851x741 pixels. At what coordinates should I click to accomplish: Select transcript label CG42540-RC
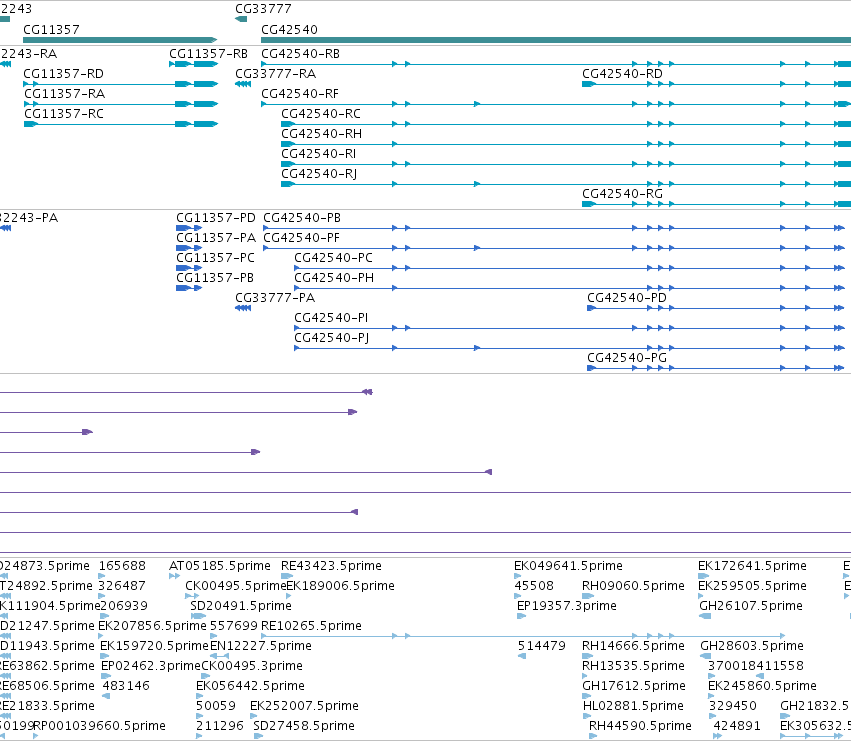tap(321, 114)
